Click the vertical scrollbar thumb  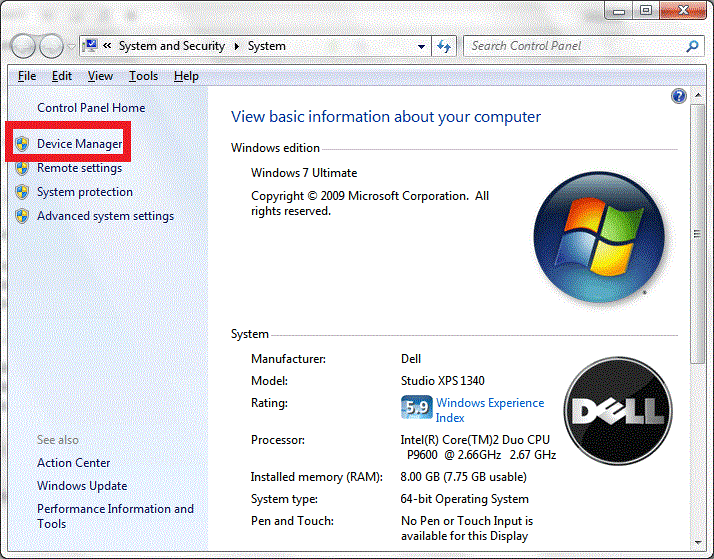(697, 234)
